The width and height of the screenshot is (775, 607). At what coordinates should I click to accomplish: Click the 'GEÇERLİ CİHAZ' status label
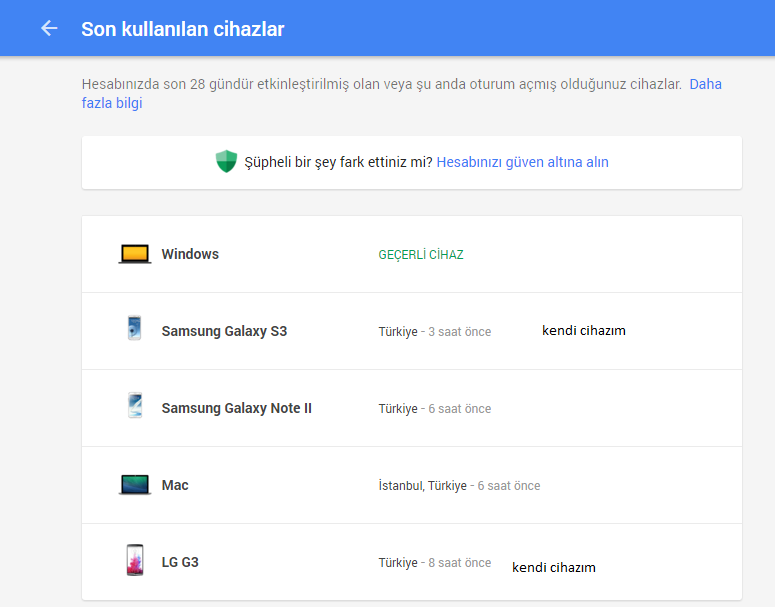pyautogui.click(x=421, y=255)
